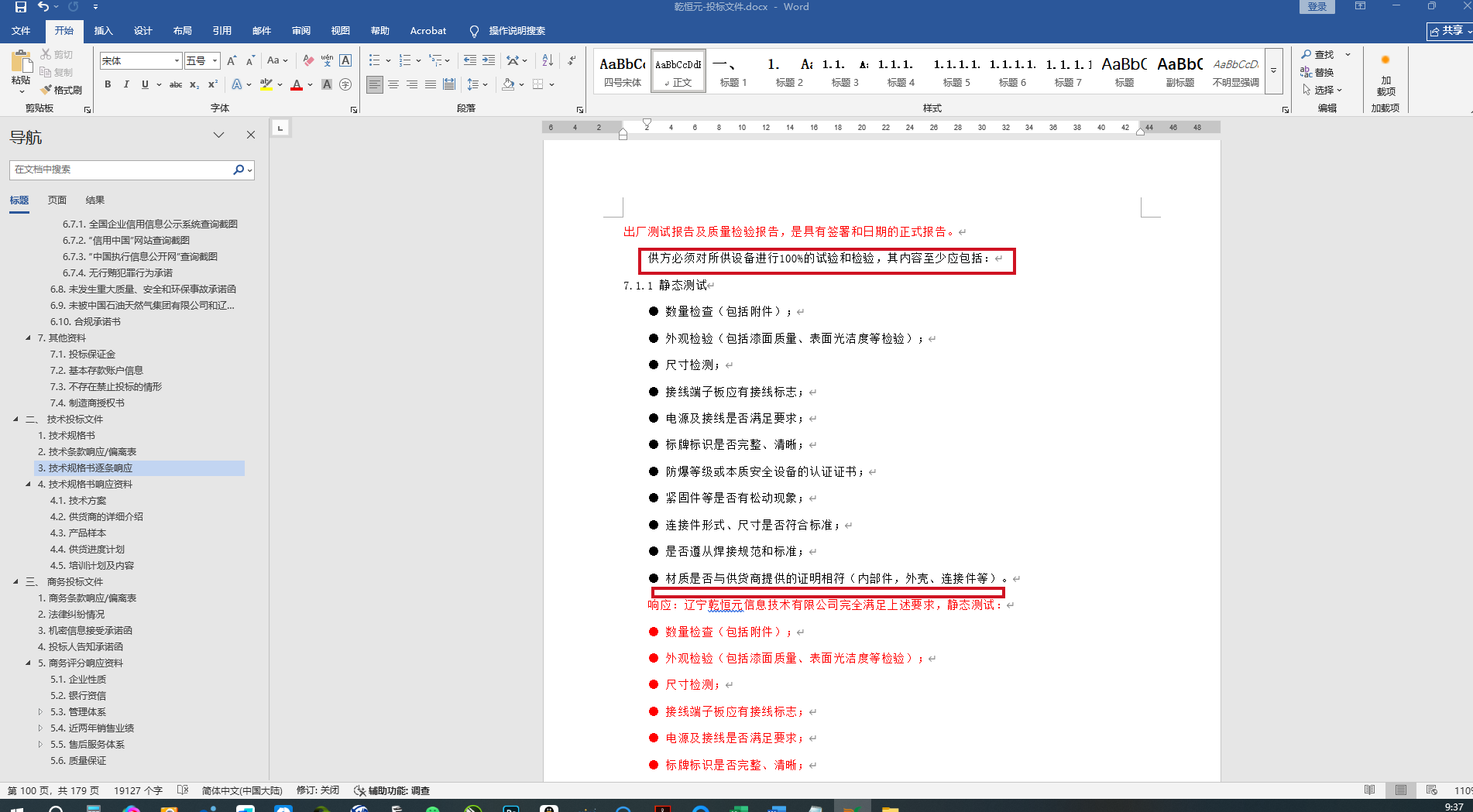The height and width of the screenshot is (812, 1473).
Task: Open the 页面 (Pages) navigation tab
Action: [57, 200]
